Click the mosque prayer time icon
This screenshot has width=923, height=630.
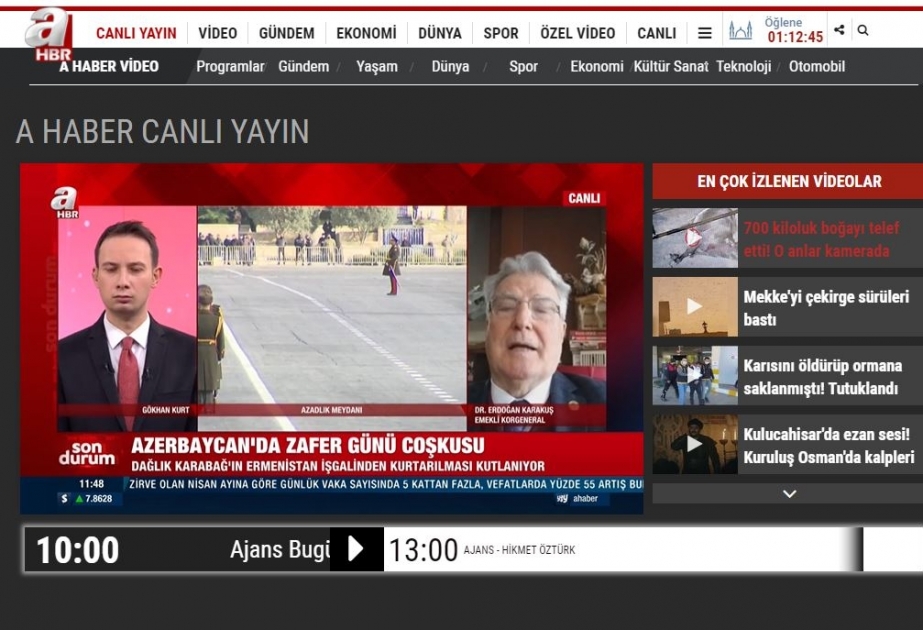pyautogui.click(x=740, y=30)
